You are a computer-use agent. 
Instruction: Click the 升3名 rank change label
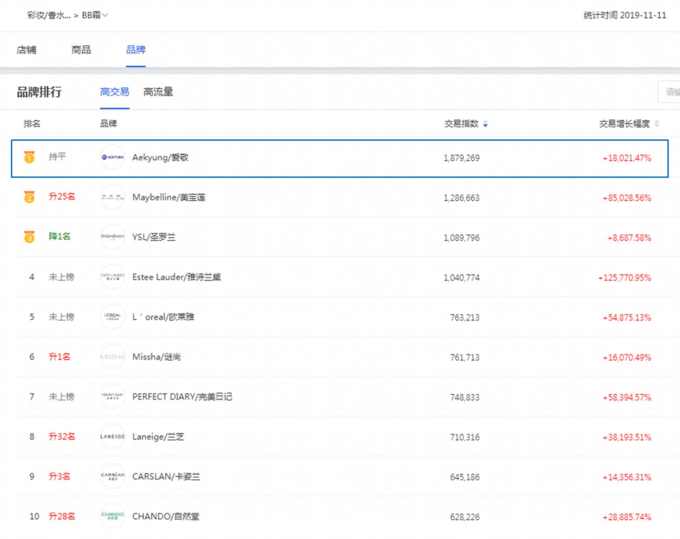(x=59, y=476)
